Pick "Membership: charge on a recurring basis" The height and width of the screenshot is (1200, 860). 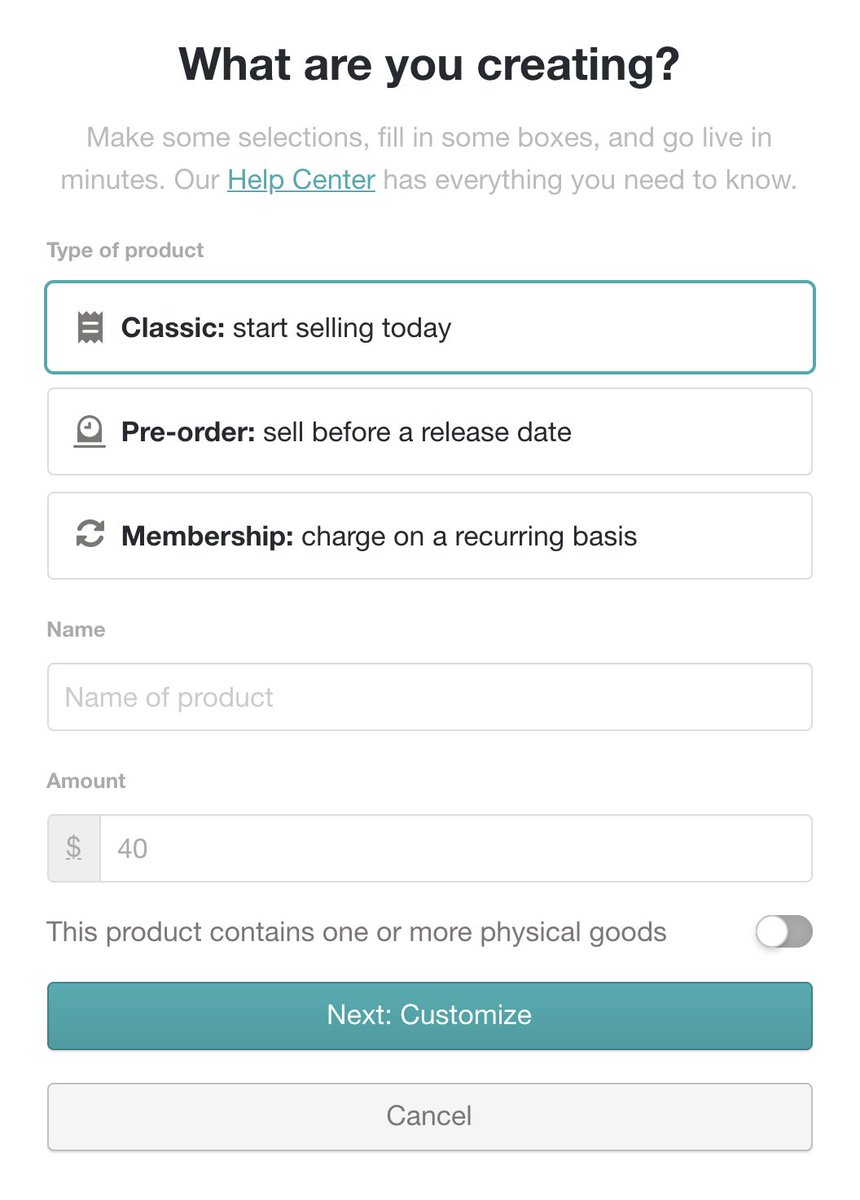430,536
